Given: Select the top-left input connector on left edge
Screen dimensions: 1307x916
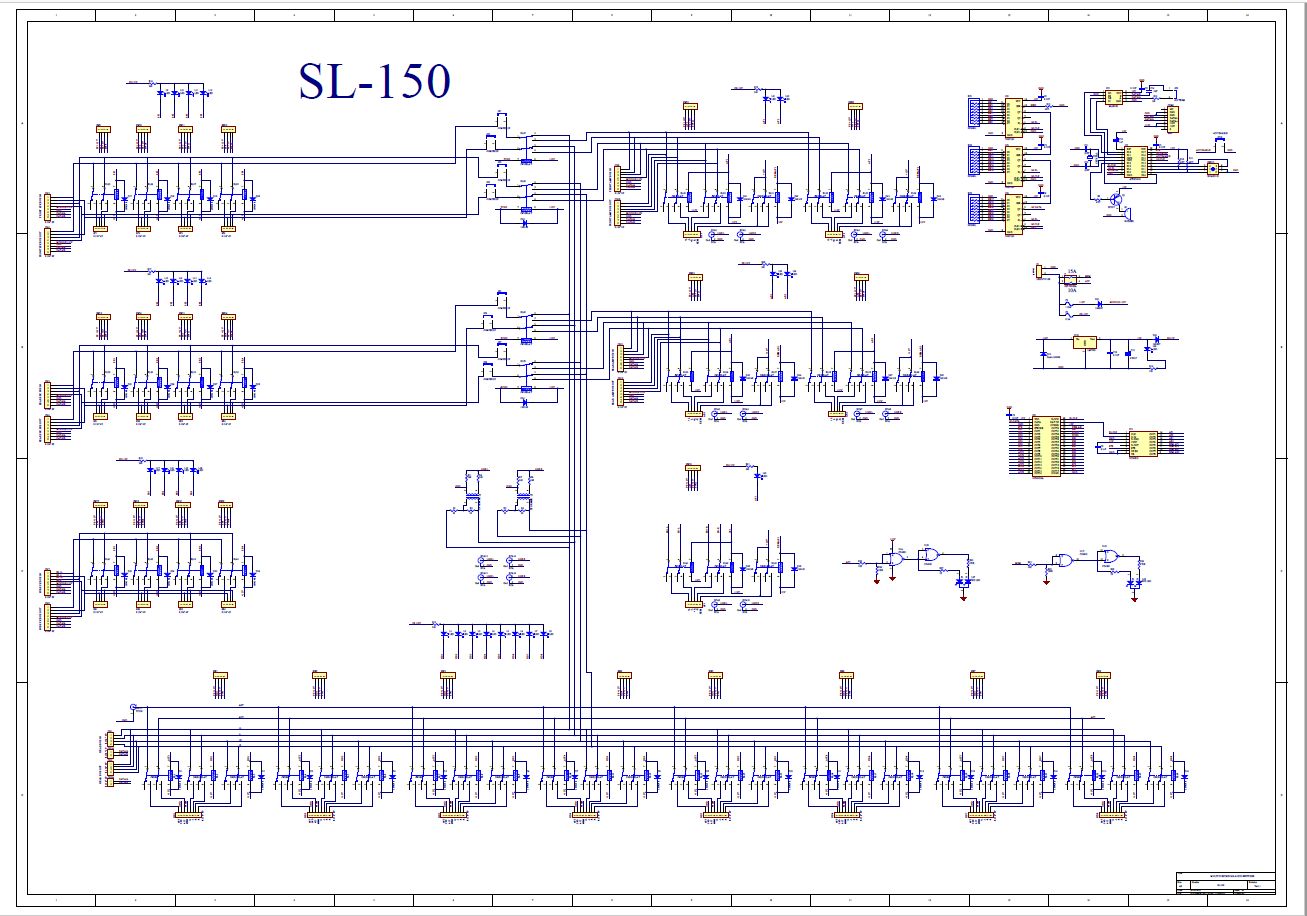Looking at the screenshot, I should pyautogui.click(x=45, y=207).
